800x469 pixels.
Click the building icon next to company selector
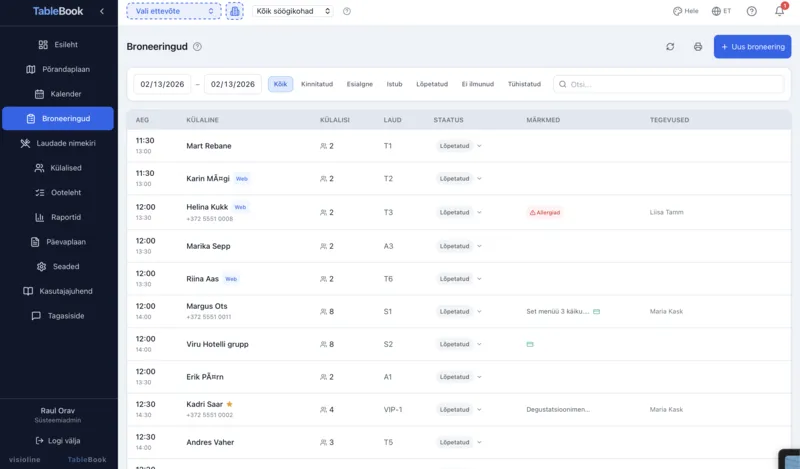point(235,11)
